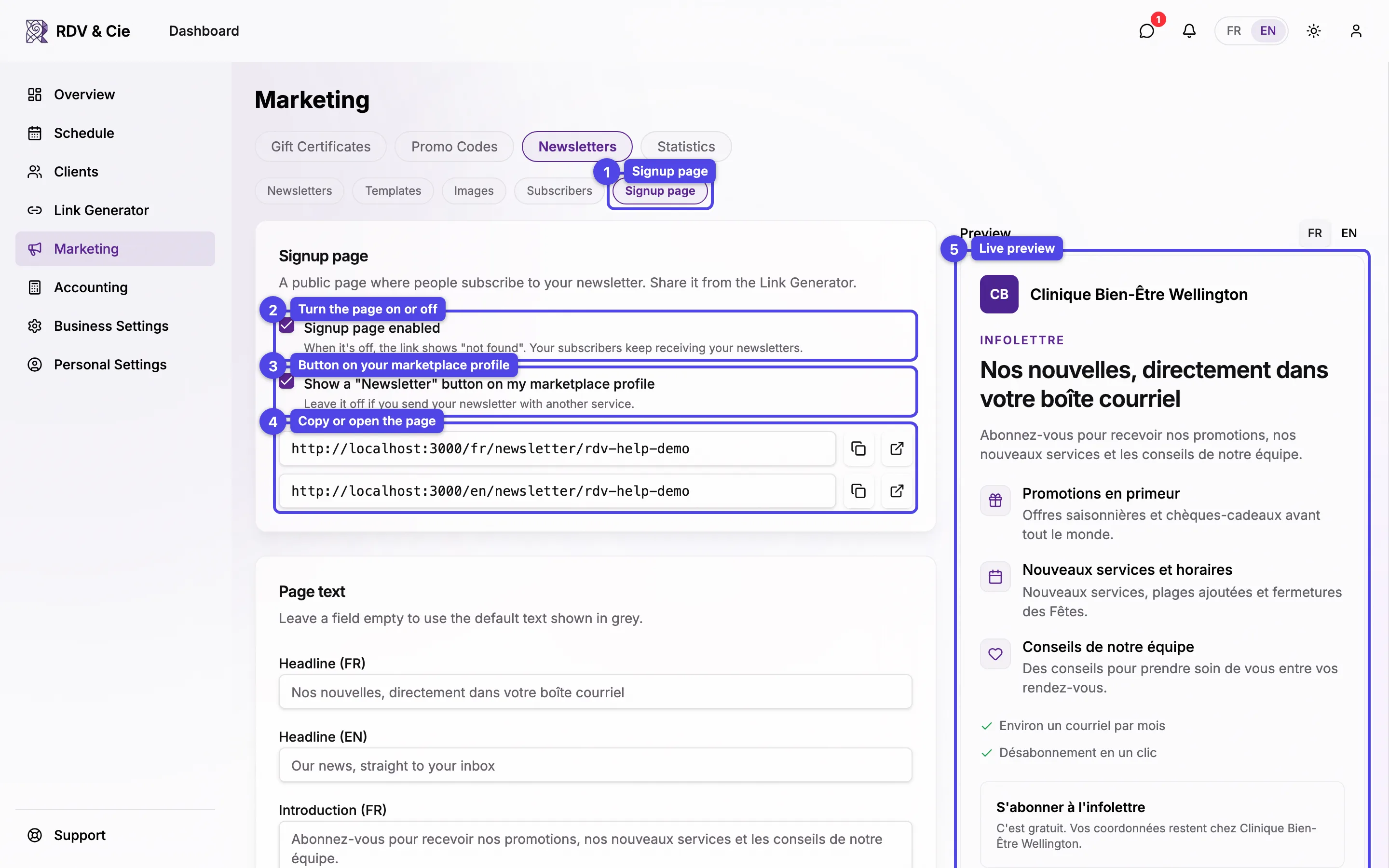Go to Overview in the sidebar
This screenshot has height=868, width=1389.
tap(115, 94)
